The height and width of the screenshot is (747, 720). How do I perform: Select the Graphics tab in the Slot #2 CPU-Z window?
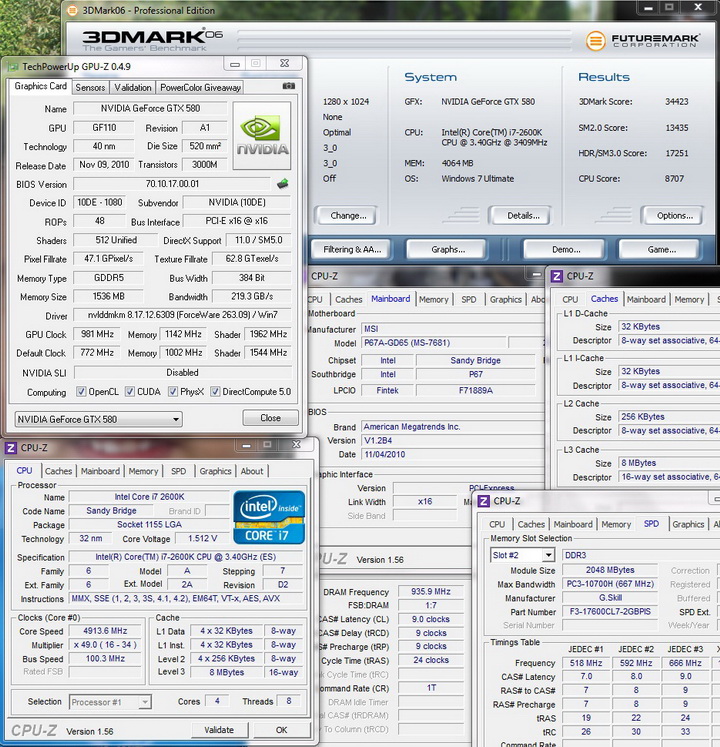click(688, 525)
